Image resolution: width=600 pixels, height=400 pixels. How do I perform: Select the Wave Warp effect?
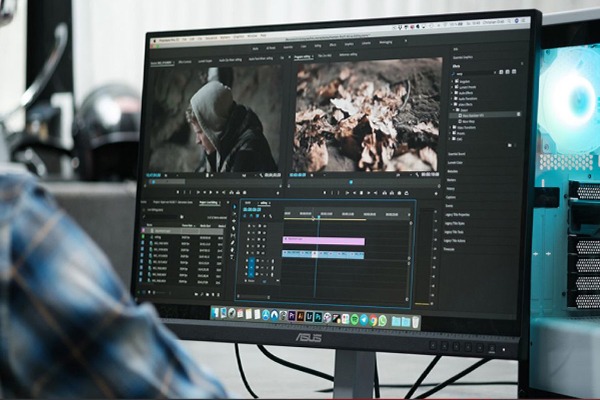pos(468,121)
